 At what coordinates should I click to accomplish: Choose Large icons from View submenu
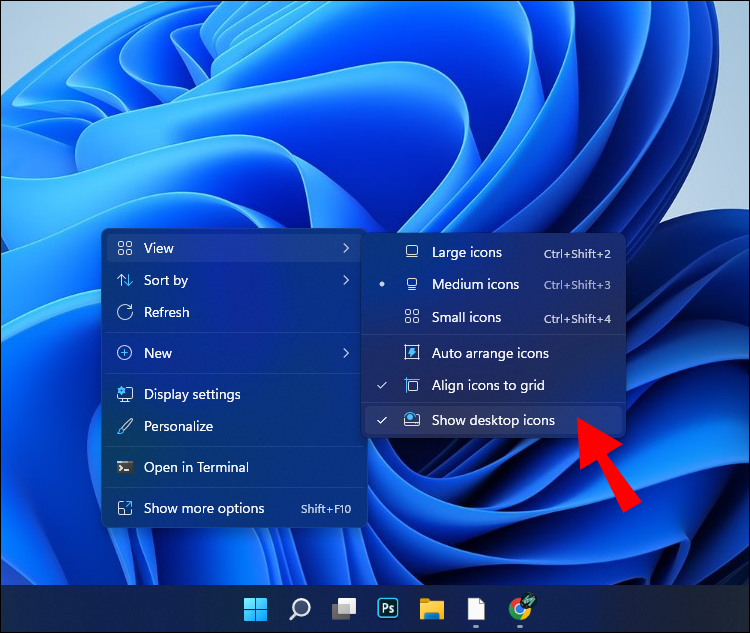click(x=466, y=253)
